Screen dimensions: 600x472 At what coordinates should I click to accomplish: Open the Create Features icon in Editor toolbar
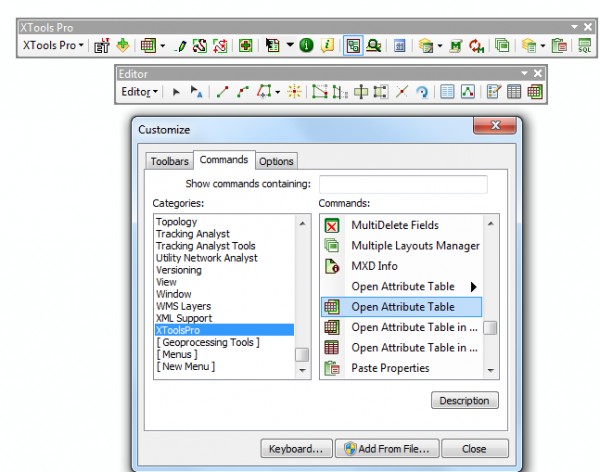point(493,92)
